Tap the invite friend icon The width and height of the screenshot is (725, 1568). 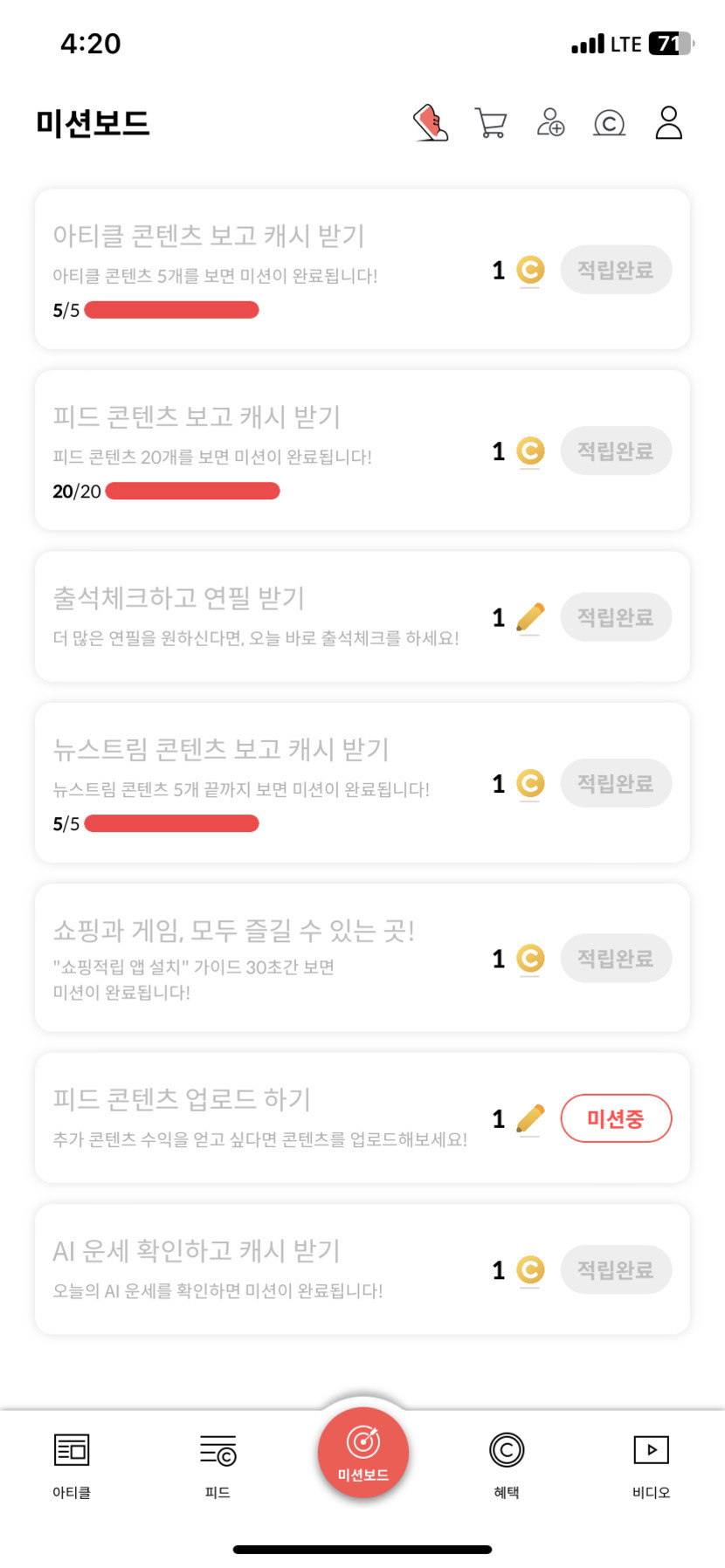[550, 123]
